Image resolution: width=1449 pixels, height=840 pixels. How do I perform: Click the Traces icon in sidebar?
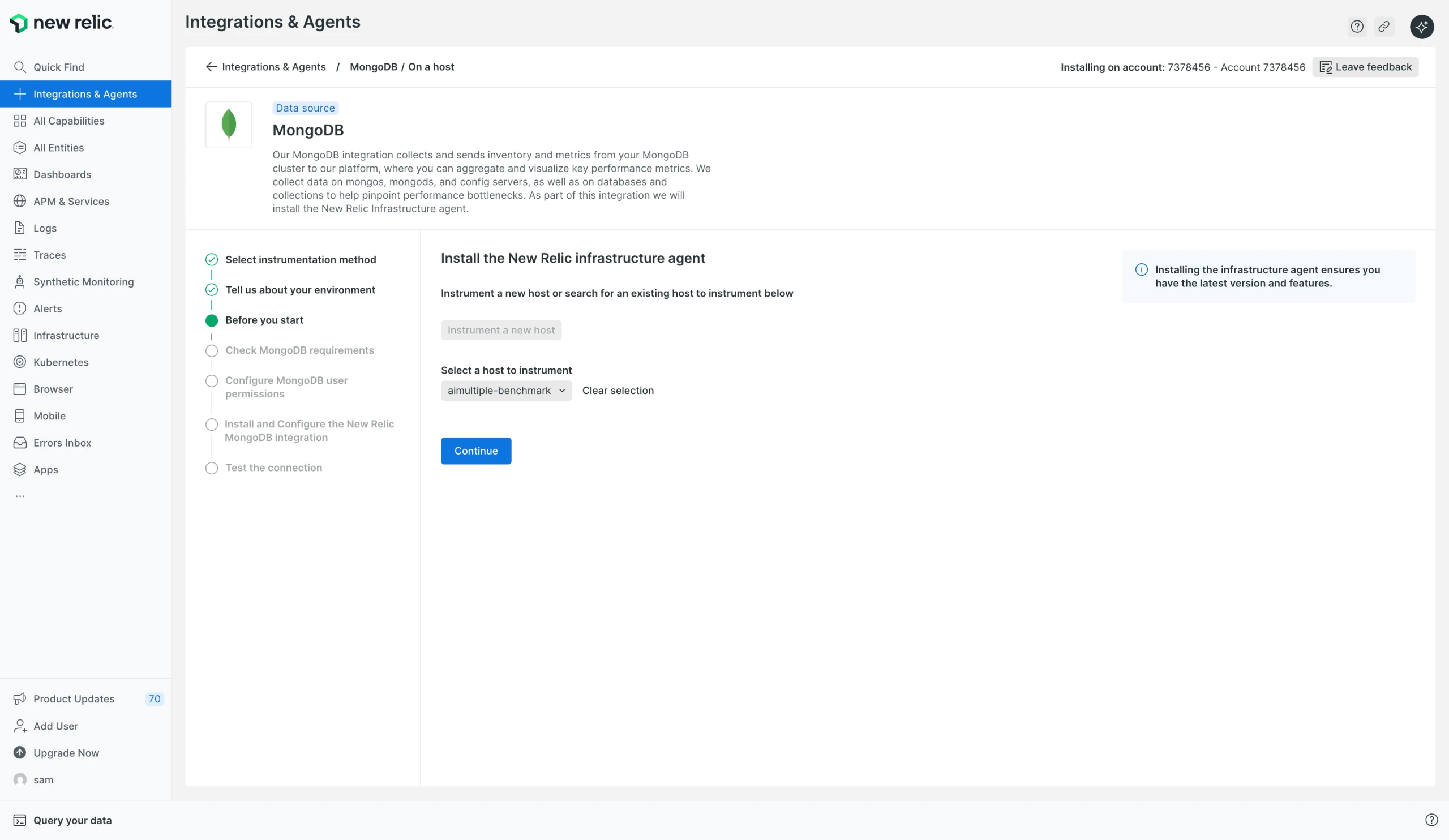[20, 255]
